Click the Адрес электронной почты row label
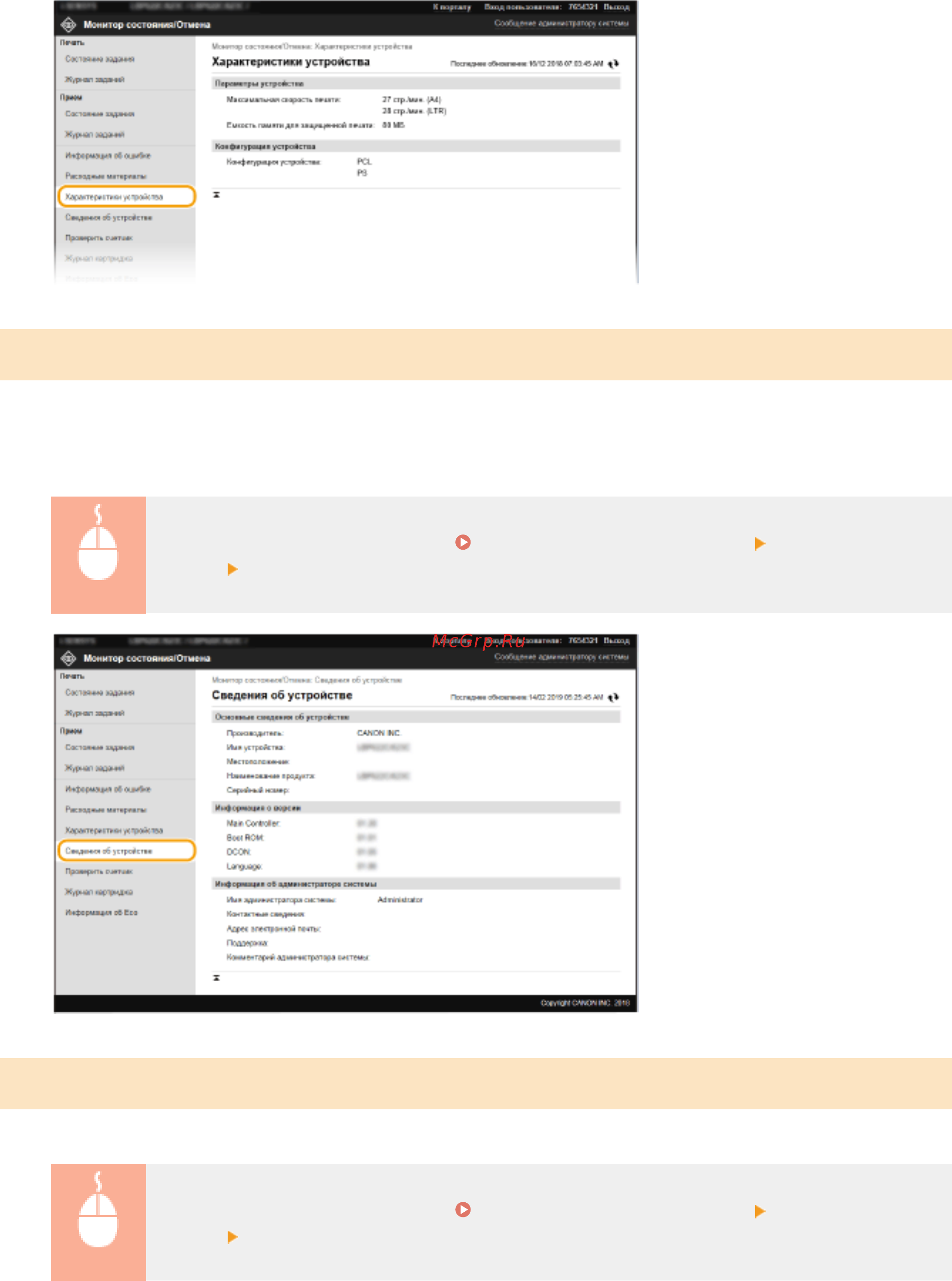The width and height of the screenshot is (952, 1281). tap(274, 929)
